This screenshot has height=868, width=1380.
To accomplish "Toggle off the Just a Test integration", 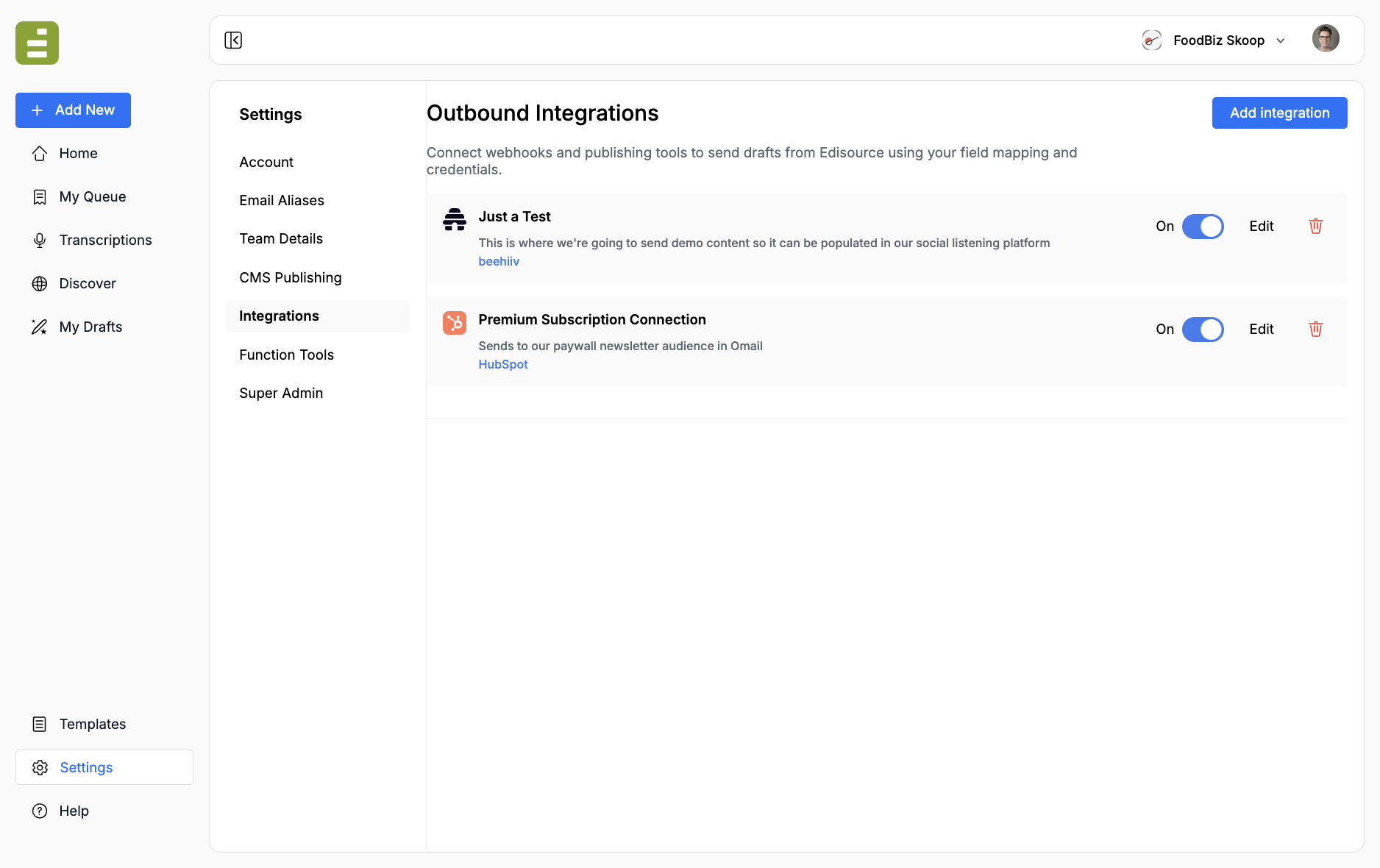I will click(1203, 226).
